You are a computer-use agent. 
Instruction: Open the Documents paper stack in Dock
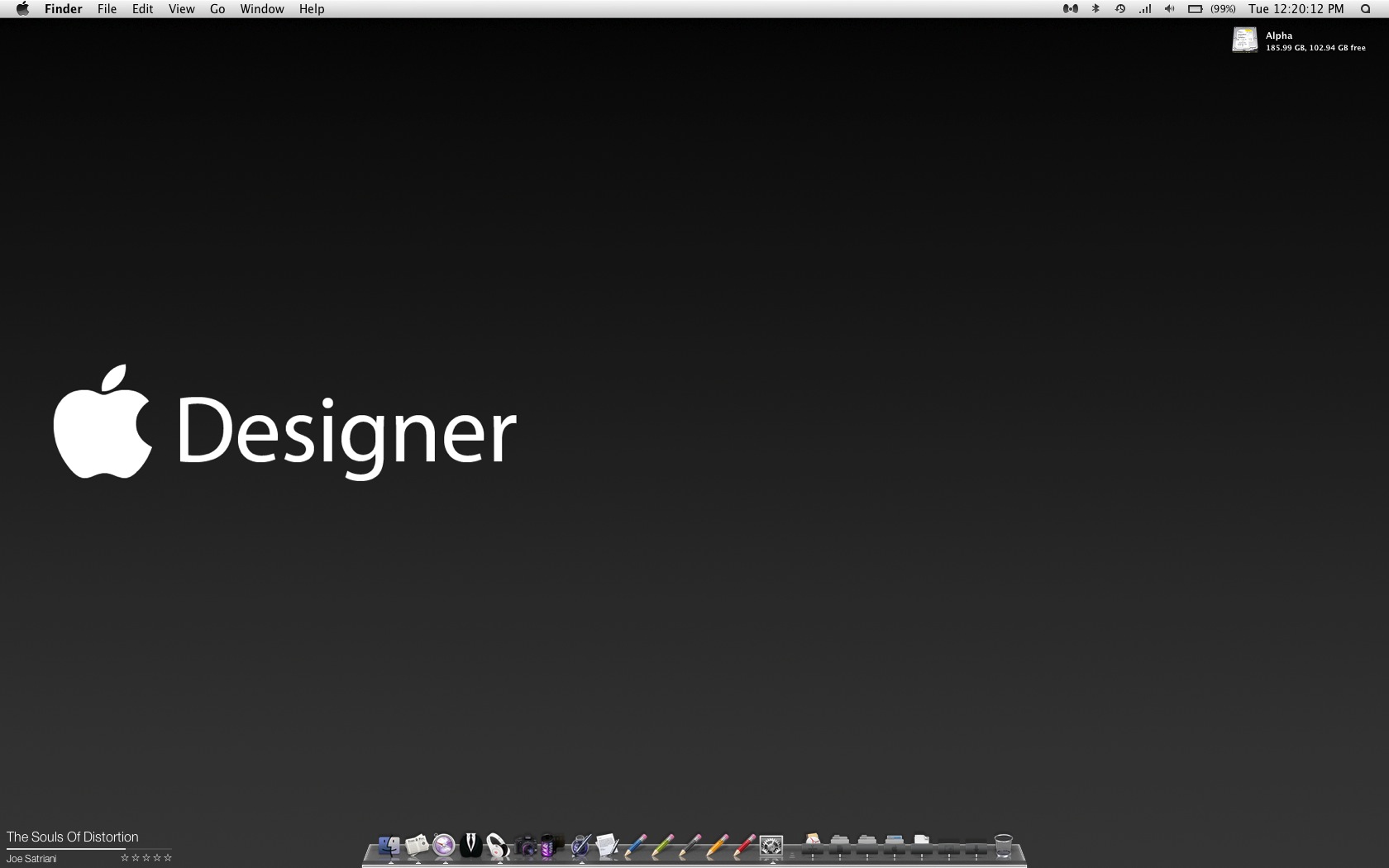pos(922,846)
